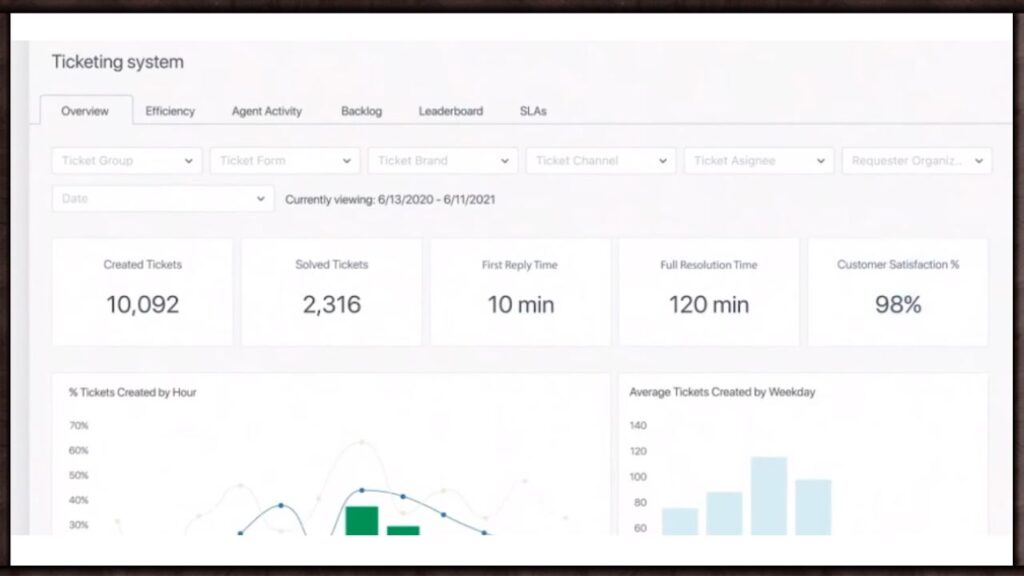Open the Efficiency tab
The width and height of the screenshot is (1024, 576).
pyautogui.click(x=170, y=111)
